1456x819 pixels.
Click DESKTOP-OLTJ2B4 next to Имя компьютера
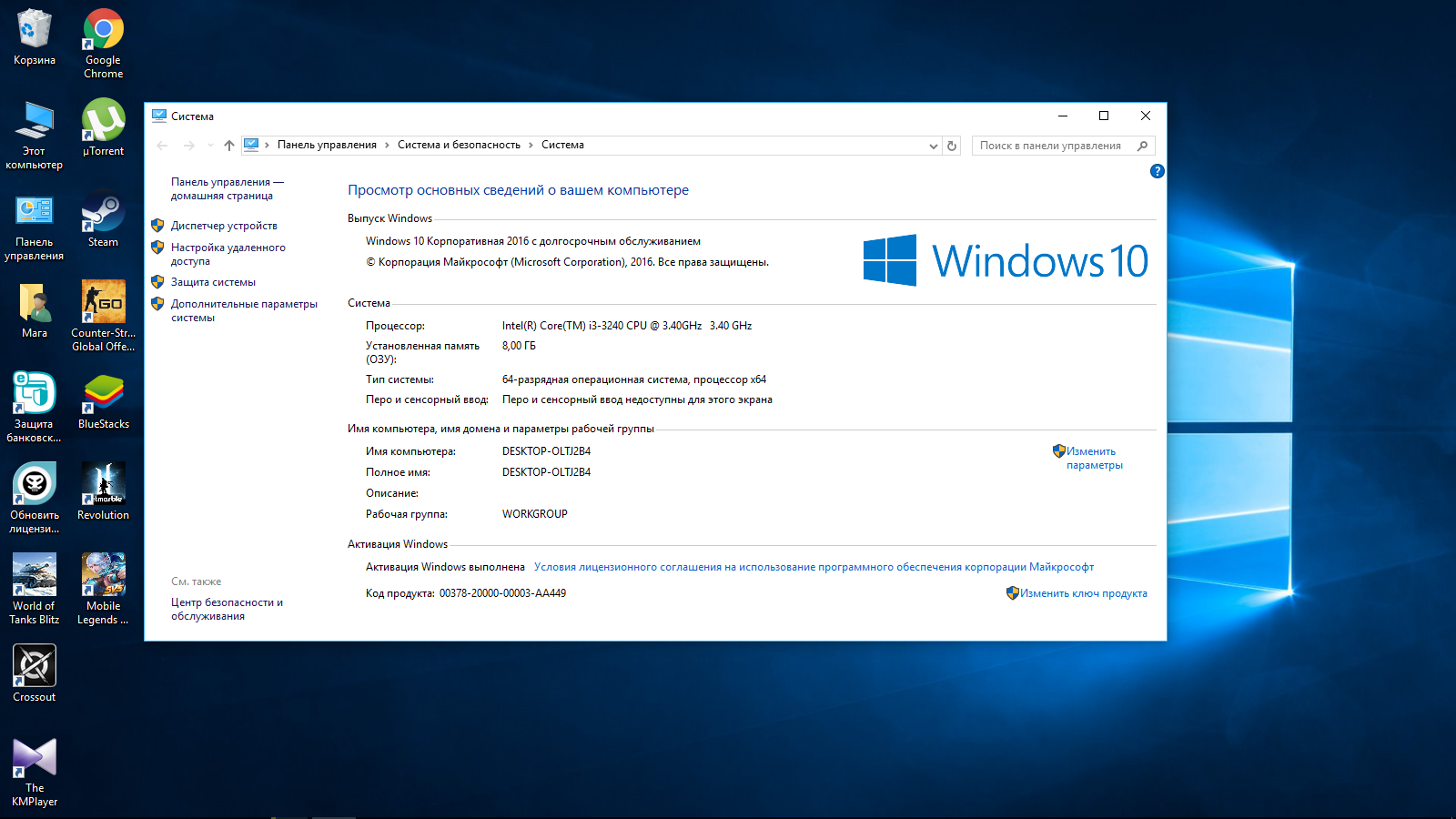coord(546,451)
